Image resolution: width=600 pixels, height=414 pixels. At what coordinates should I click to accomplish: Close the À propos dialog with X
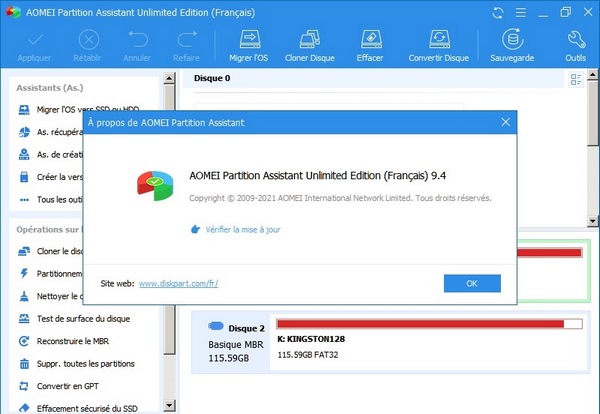click(505, 122)
